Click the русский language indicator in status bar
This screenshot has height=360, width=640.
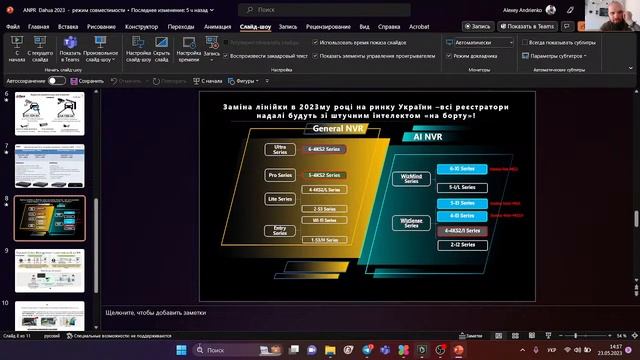point(52,336)
